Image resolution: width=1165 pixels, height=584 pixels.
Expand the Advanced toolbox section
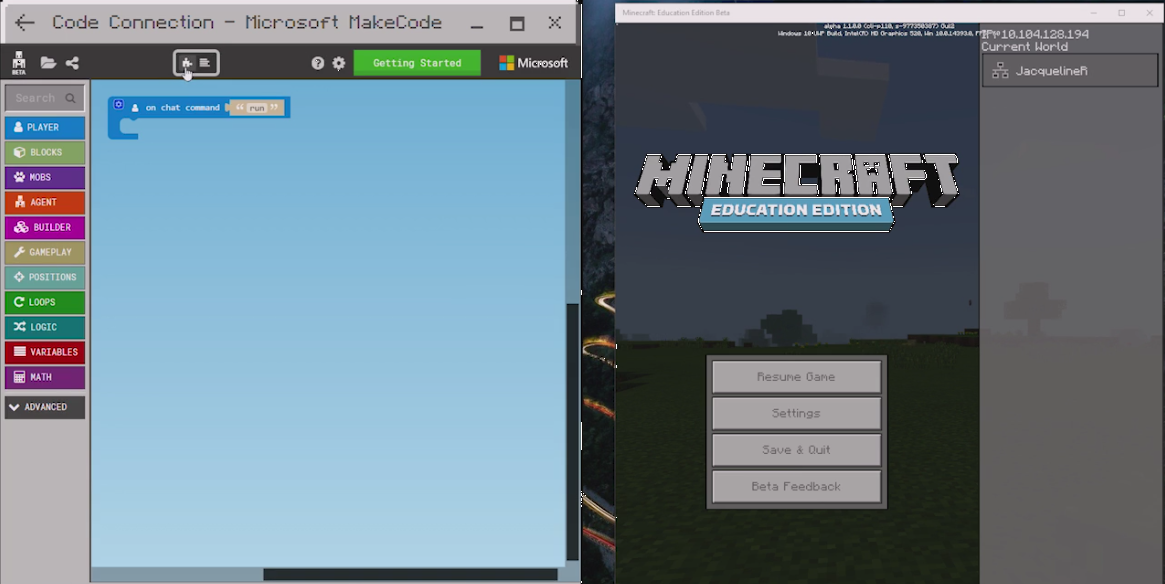(x=45, y=407)
